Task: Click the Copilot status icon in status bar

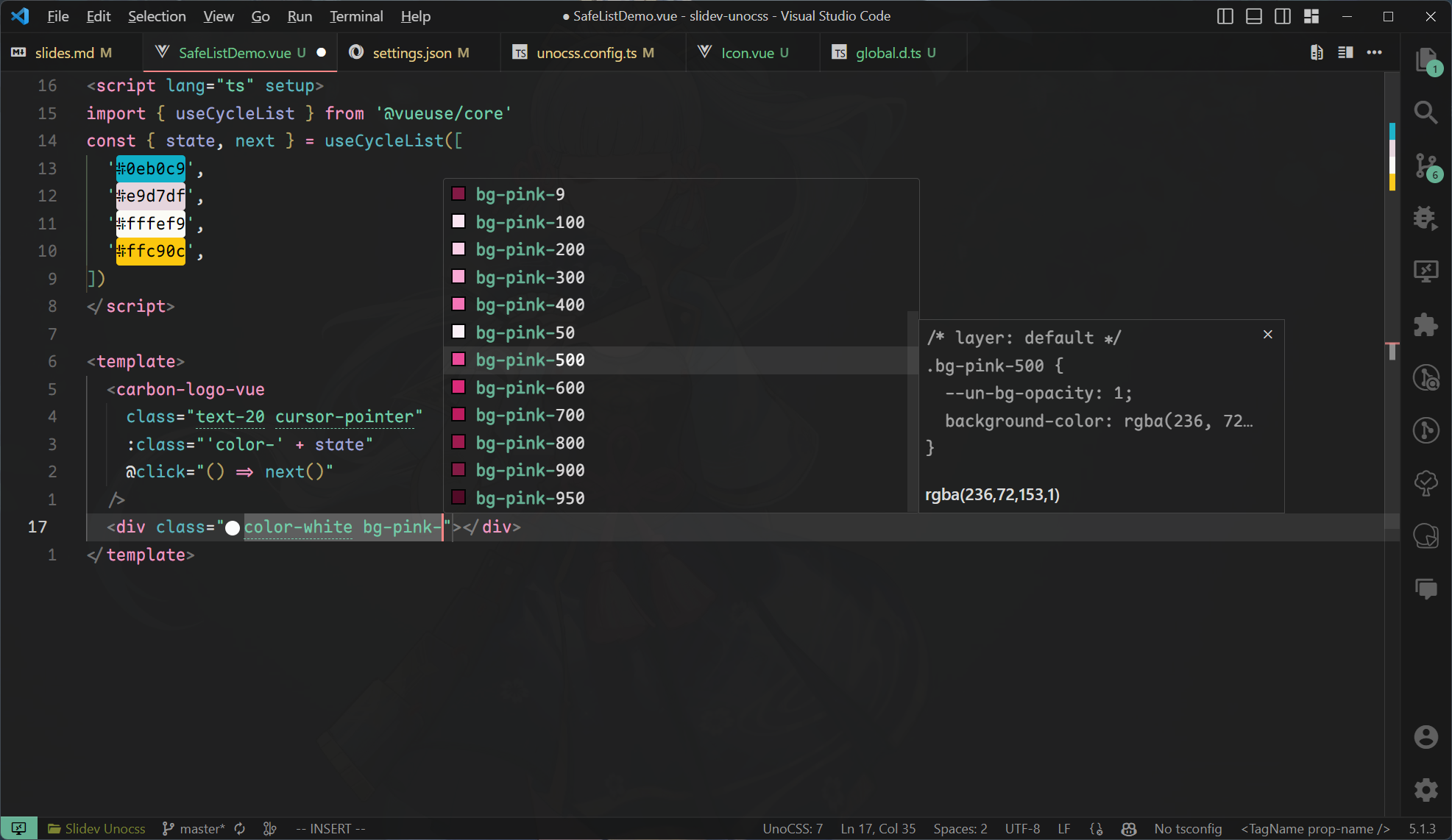Action: 1129,828
